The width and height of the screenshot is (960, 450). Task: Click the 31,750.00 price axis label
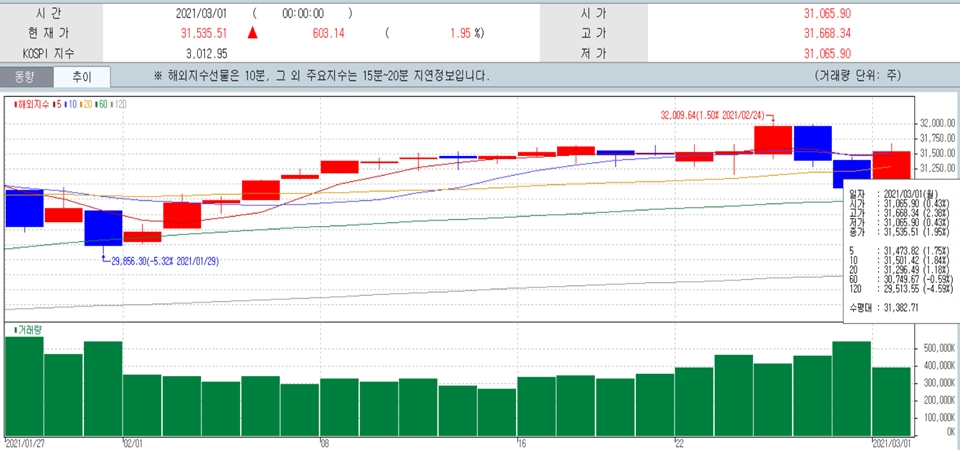937,138
